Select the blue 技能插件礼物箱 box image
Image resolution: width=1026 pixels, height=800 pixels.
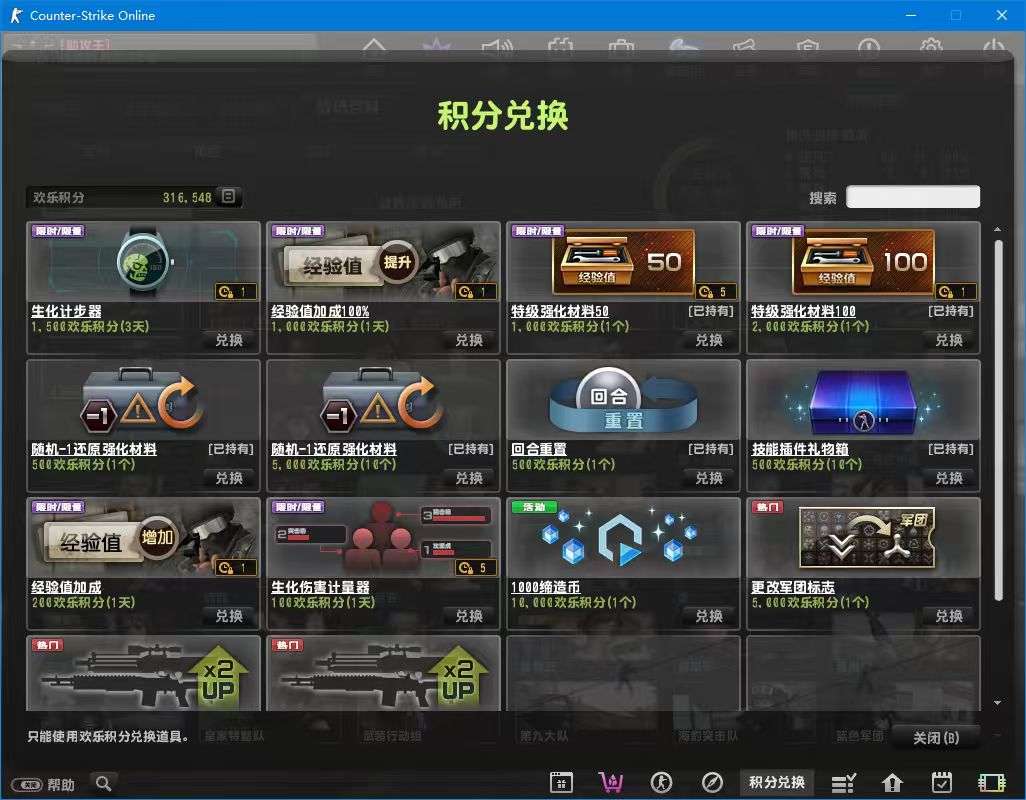864,400
